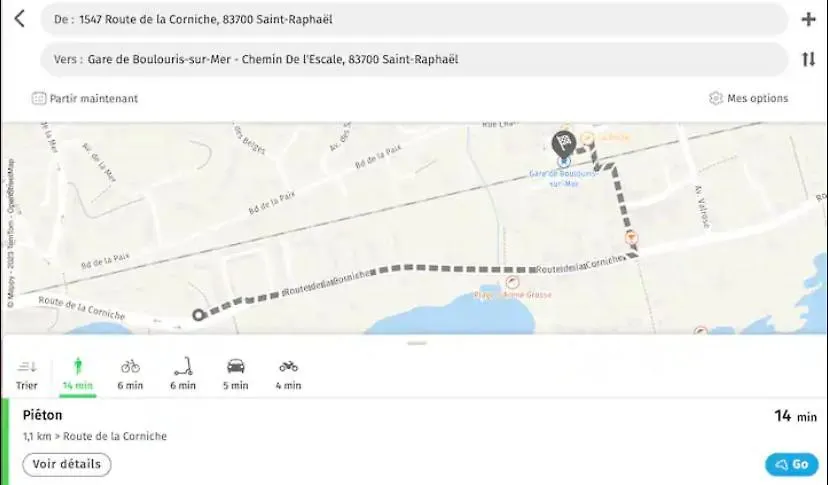Image resolution: width=828 pixels, height=485 pixels.
Task: Click the checkered flag destination marker
Action: pyautogui.click(x=563, y=144)
